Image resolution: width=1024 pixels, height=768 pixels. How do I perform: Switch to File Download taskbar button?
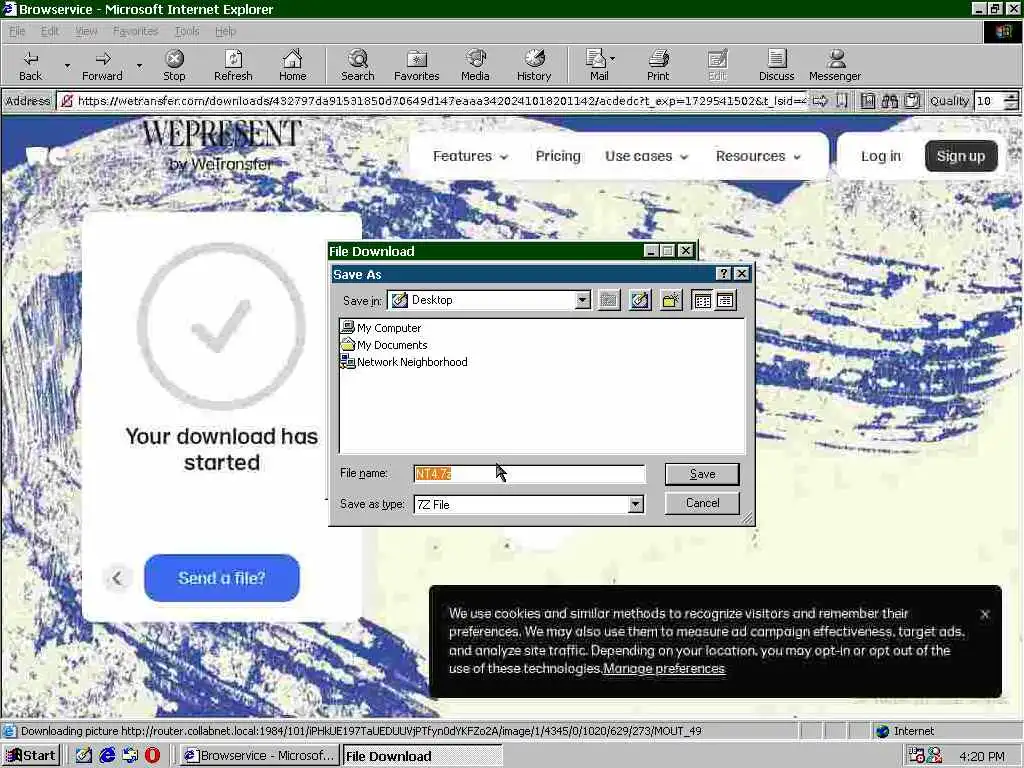point(423,756)
